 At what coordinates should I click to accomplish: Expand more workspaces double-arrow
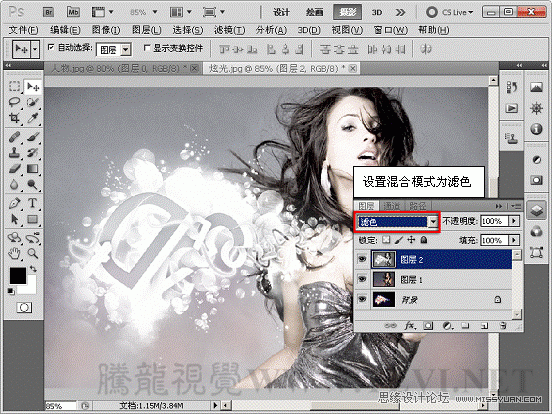point(400,13)
